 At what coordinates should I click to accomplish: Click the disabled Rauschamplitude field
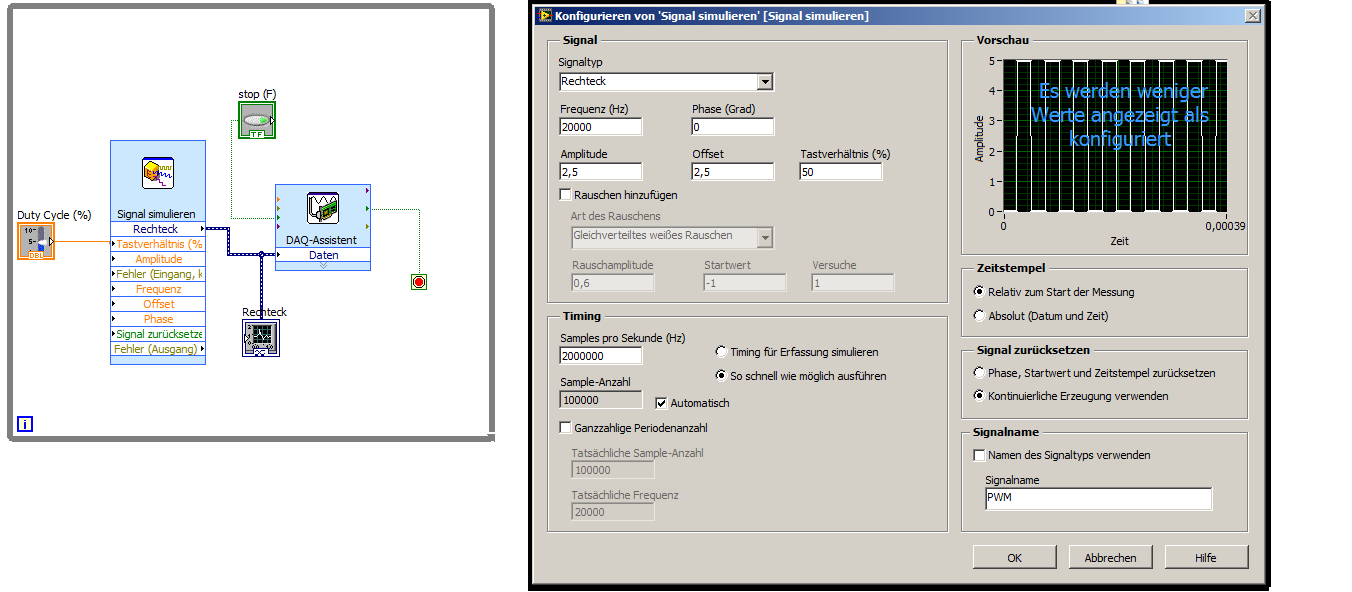coord(613,283)
